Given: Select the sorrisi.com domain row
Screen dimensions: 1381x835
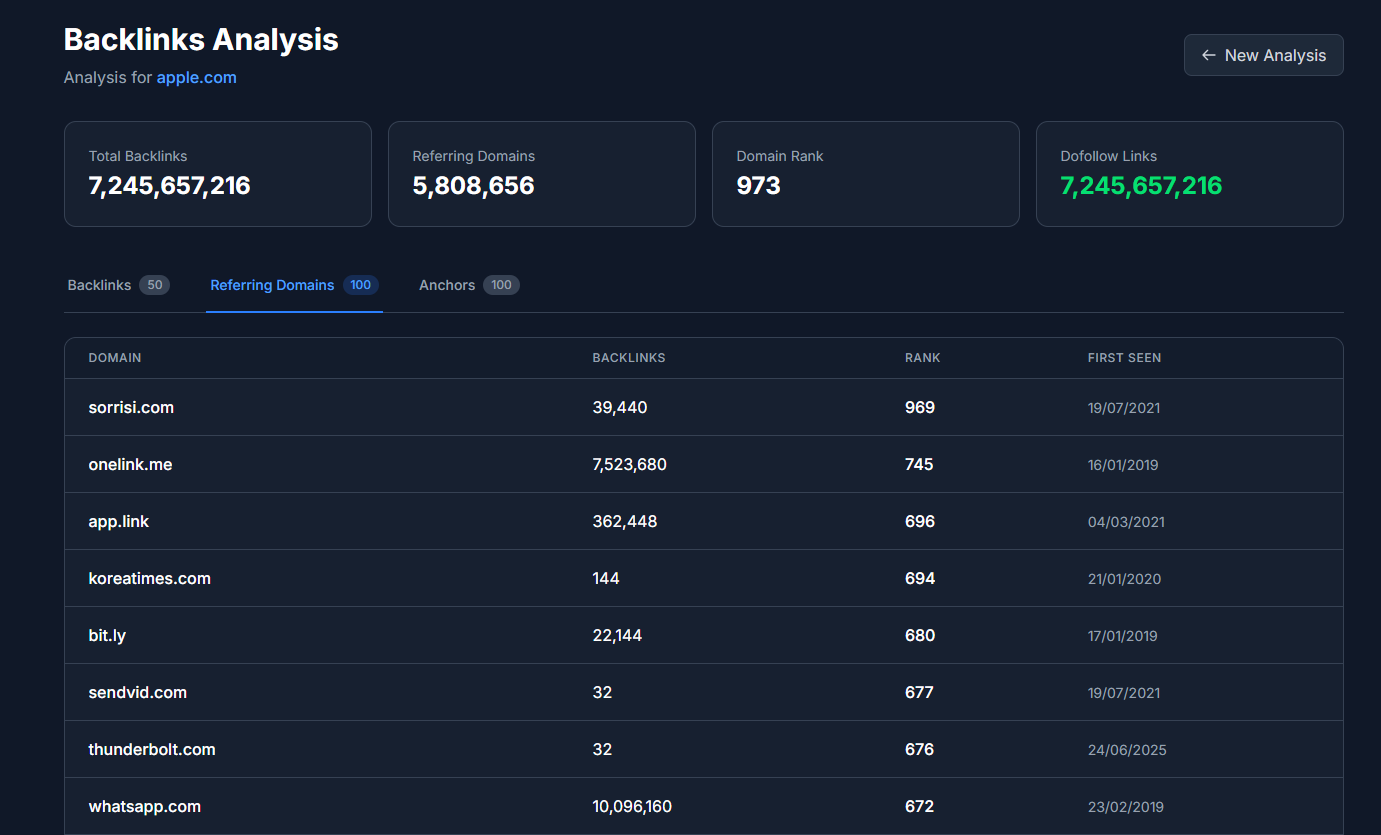Looking at the screenshot, I should 704,407.
